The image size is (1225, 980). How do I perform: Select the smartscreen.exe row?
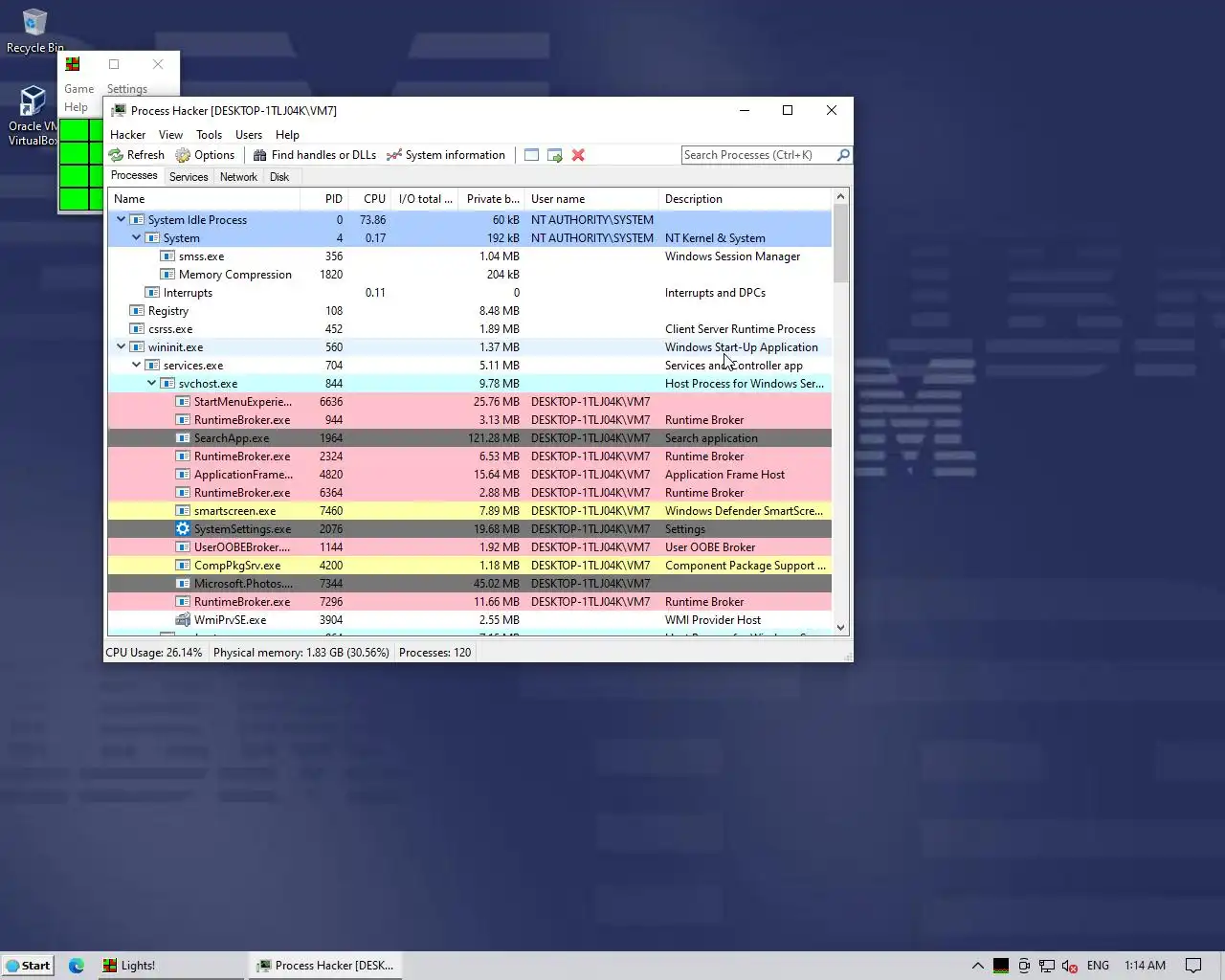(x=469, y=511)
